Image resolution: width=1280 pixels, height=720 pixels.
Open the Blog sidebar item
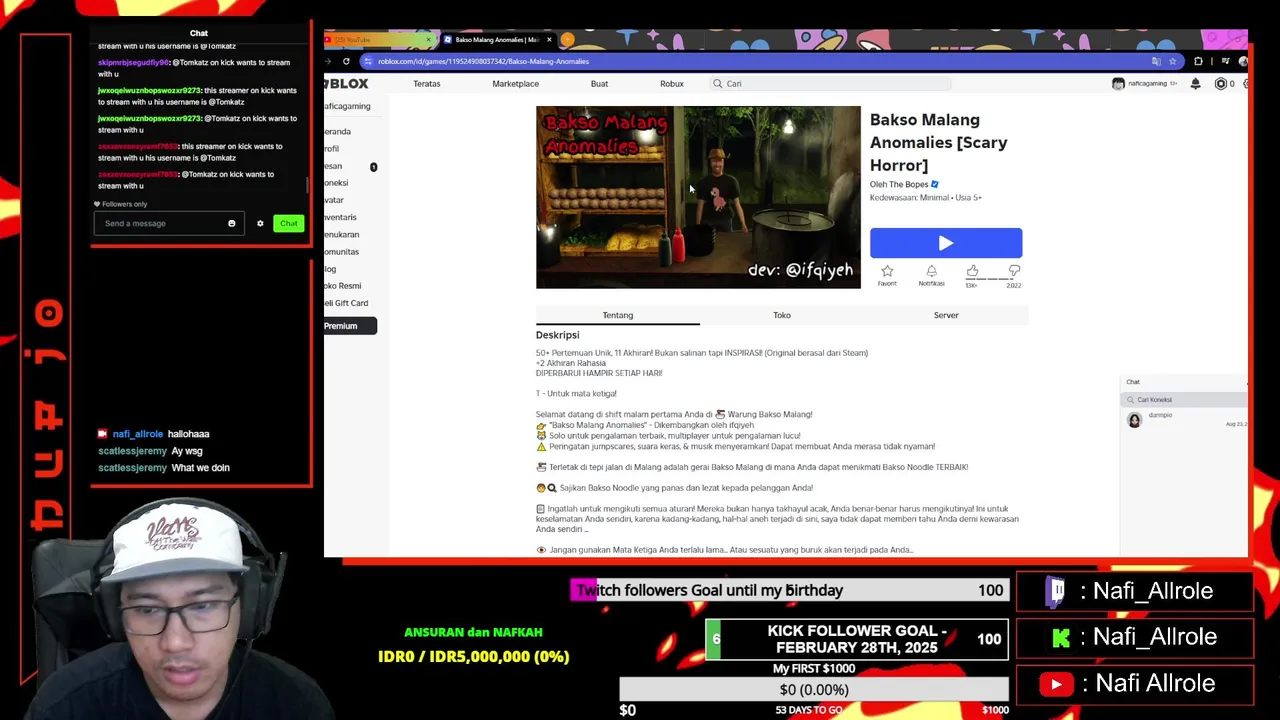tap(330, 269)
